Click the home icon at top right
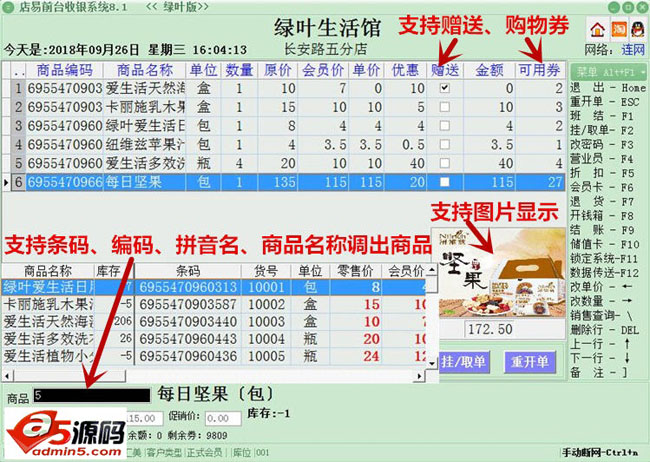The image size is (650, 462). [x=597, y=29]
